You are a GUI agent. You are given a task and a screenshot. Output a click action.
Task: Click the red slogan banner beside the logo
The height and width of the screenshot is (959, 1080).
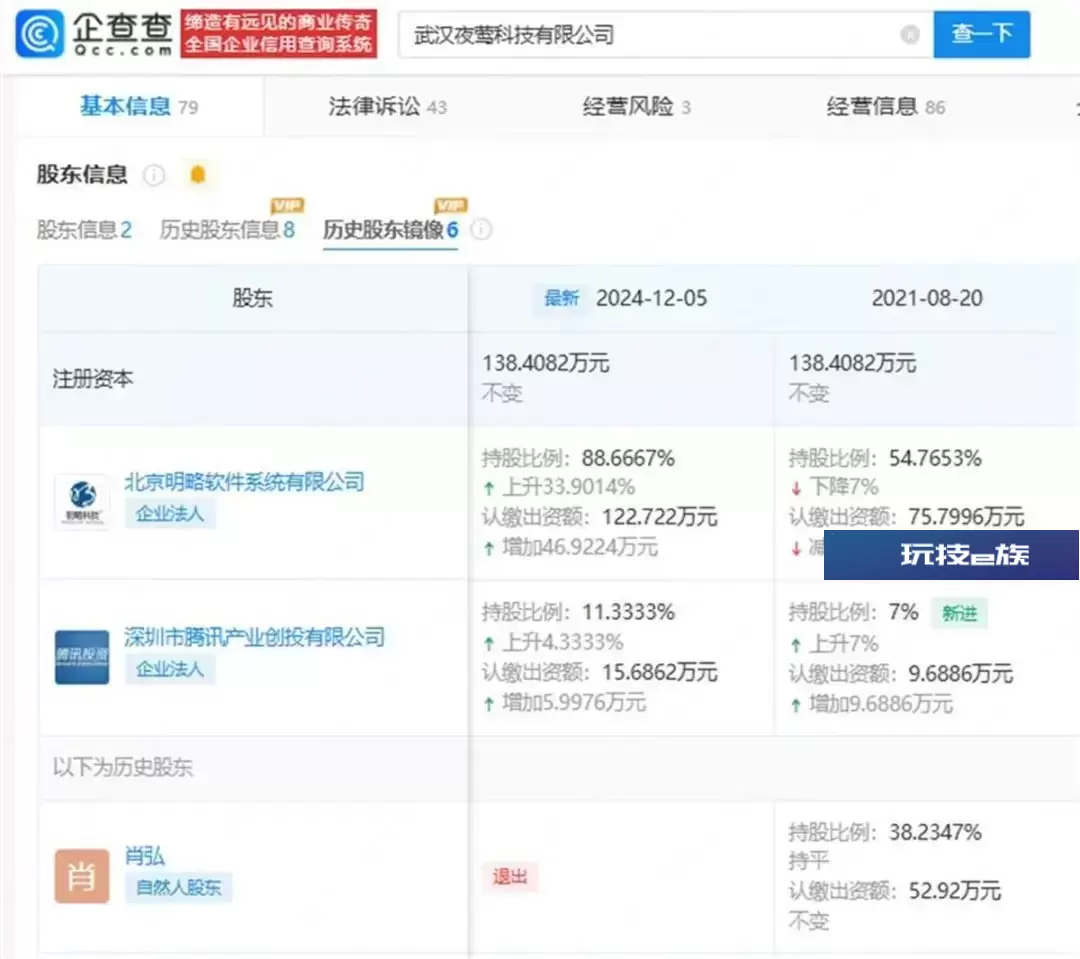coord(279,34)
